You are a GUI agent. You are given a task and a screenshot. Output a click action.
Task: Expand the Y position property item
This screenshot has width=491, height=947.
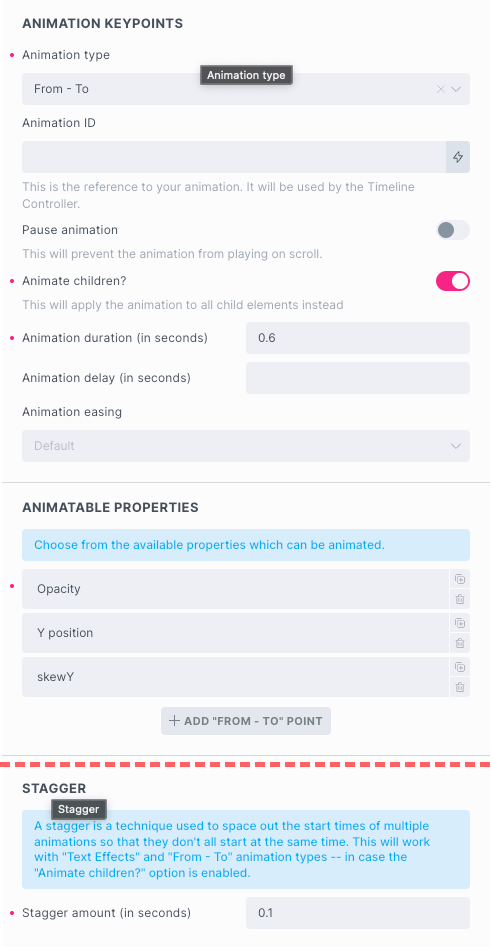pyautogui.click(x=236, y=633)
